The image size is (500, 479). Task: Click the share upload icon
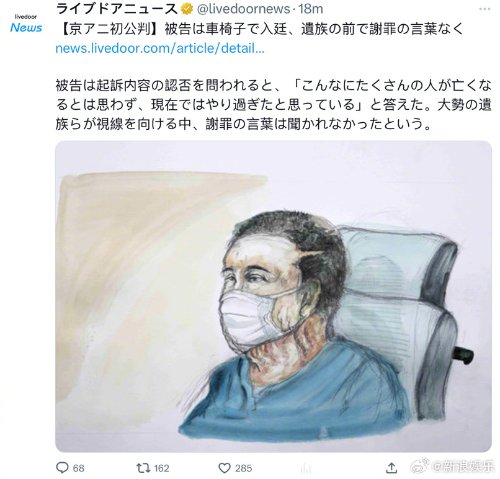391,468
